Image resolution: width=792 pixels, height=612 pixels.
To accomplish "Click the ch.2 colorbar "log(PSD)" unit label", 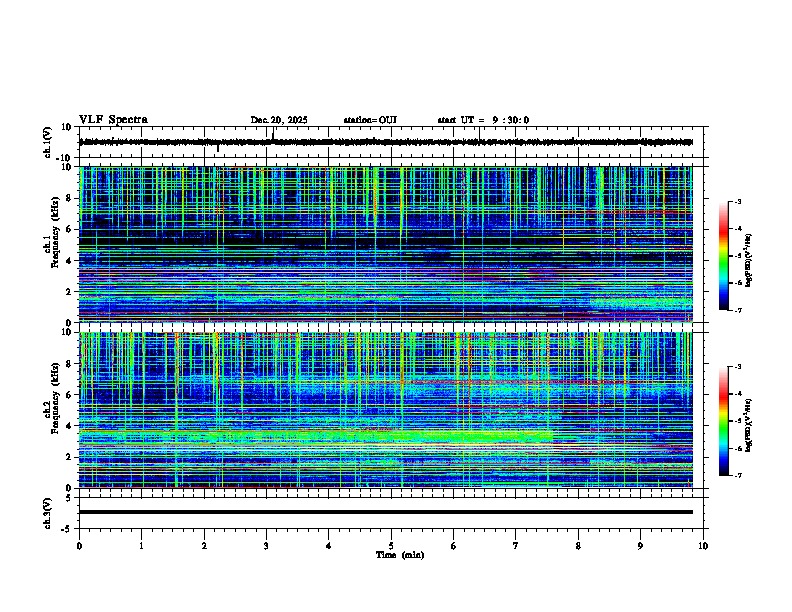I will tap(749, 425).
